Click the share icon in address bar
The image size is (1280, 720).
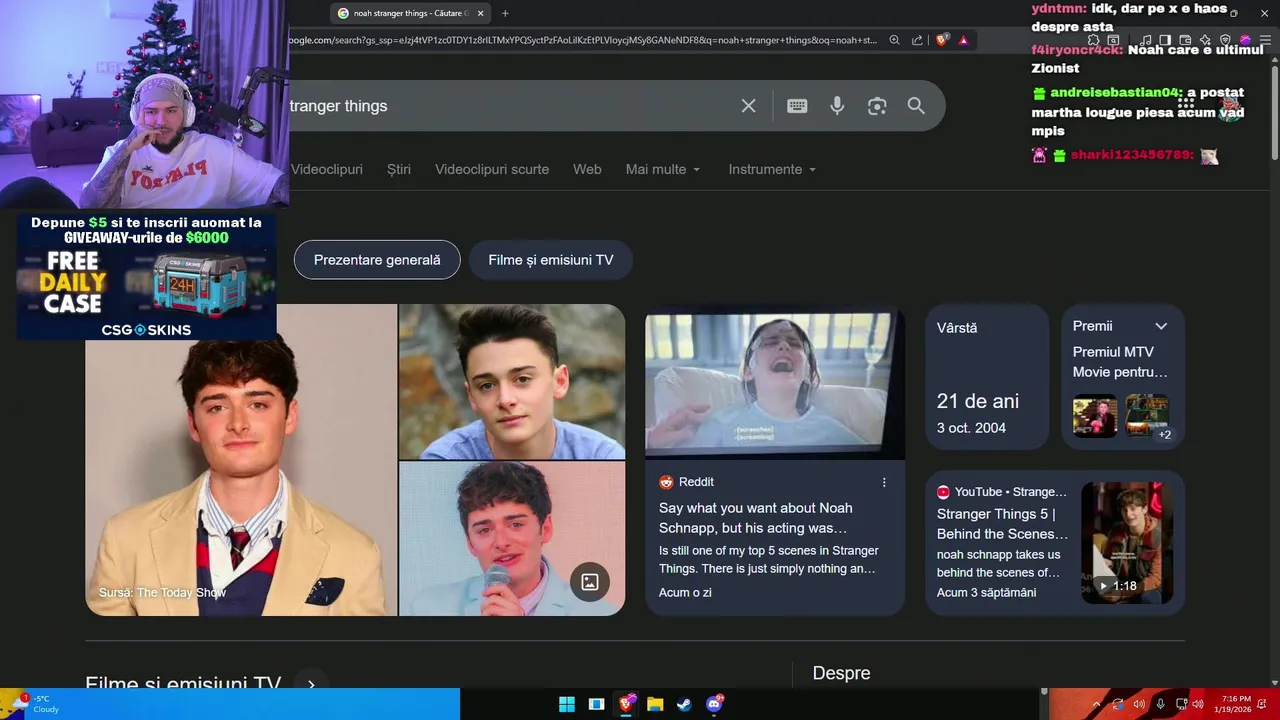coord(917,40)
